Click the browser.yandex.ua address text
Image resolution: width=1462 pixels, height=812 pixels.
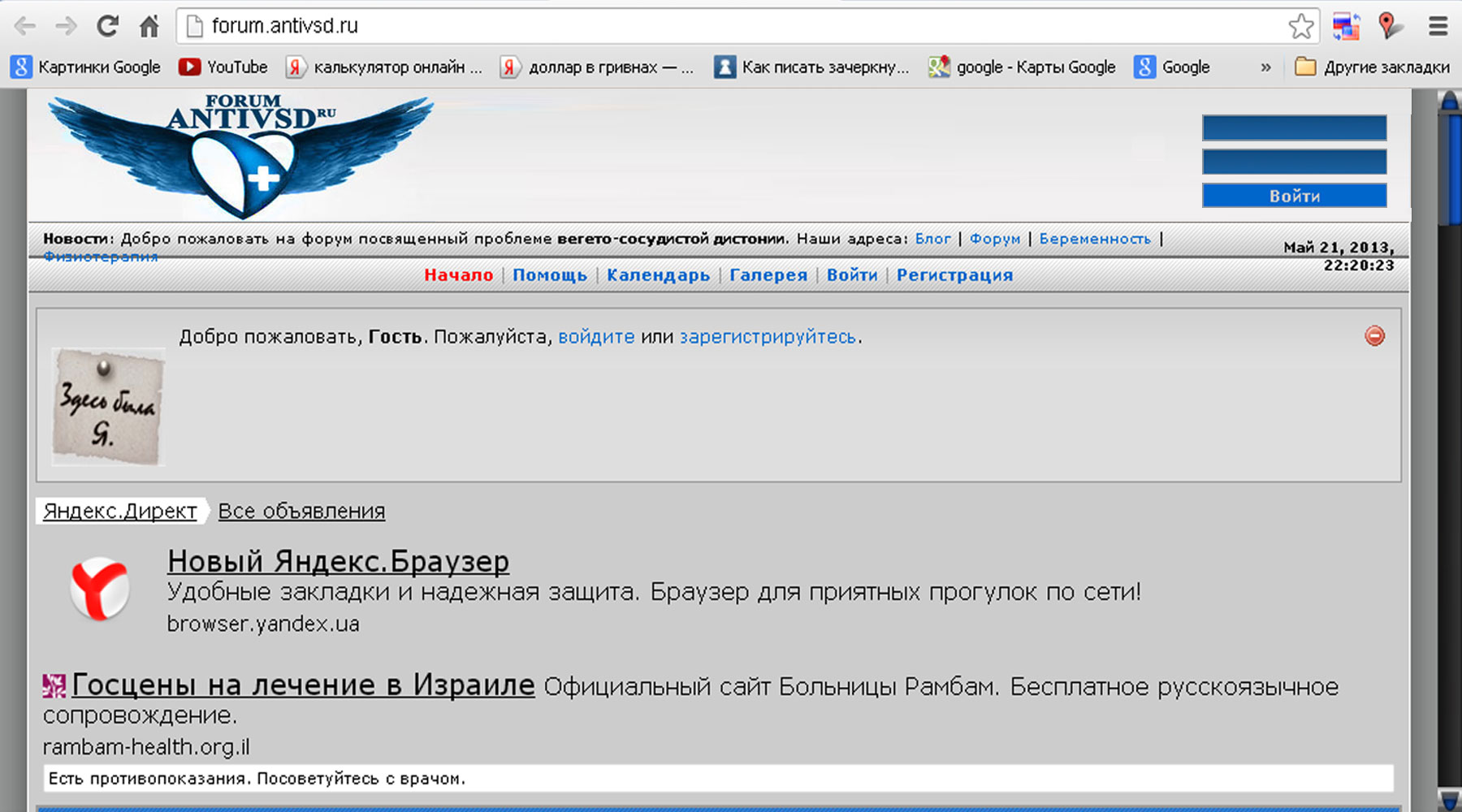(263, 624)
